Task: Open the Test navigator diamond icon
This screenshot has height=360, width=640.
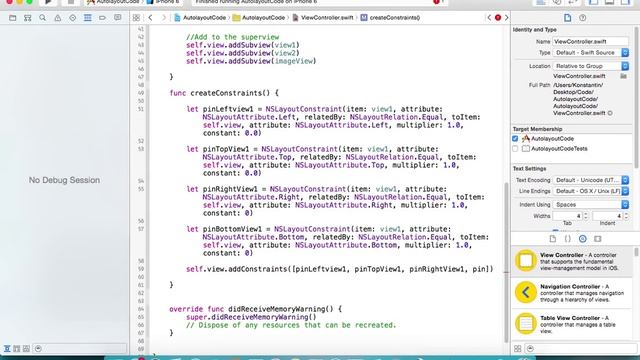Action: tap(73, 18)
